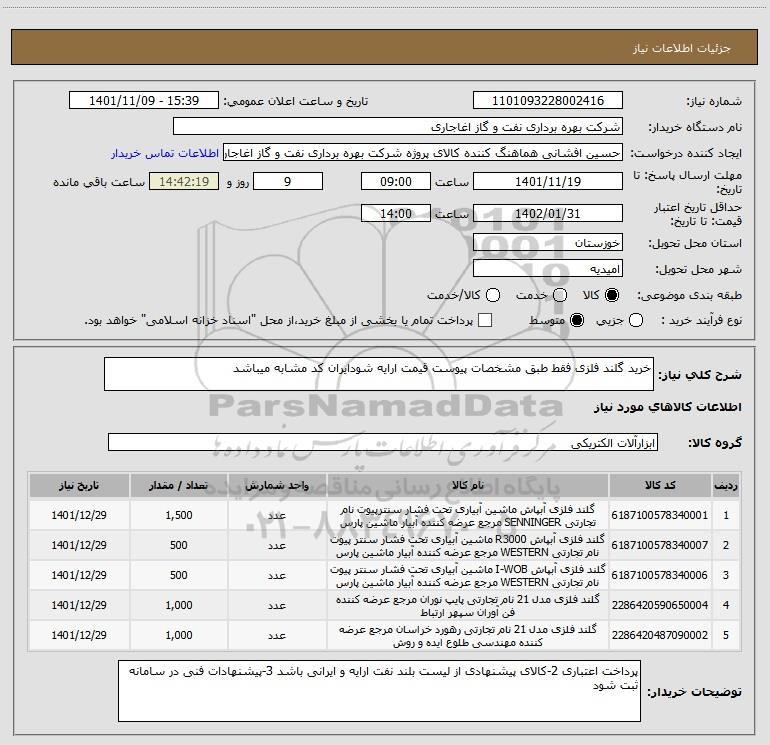The width and height of the screenshot is (770, 745).
Task: Click the پایپ توران gland item name
Action: pyautogui.click(x=468, y=605)
